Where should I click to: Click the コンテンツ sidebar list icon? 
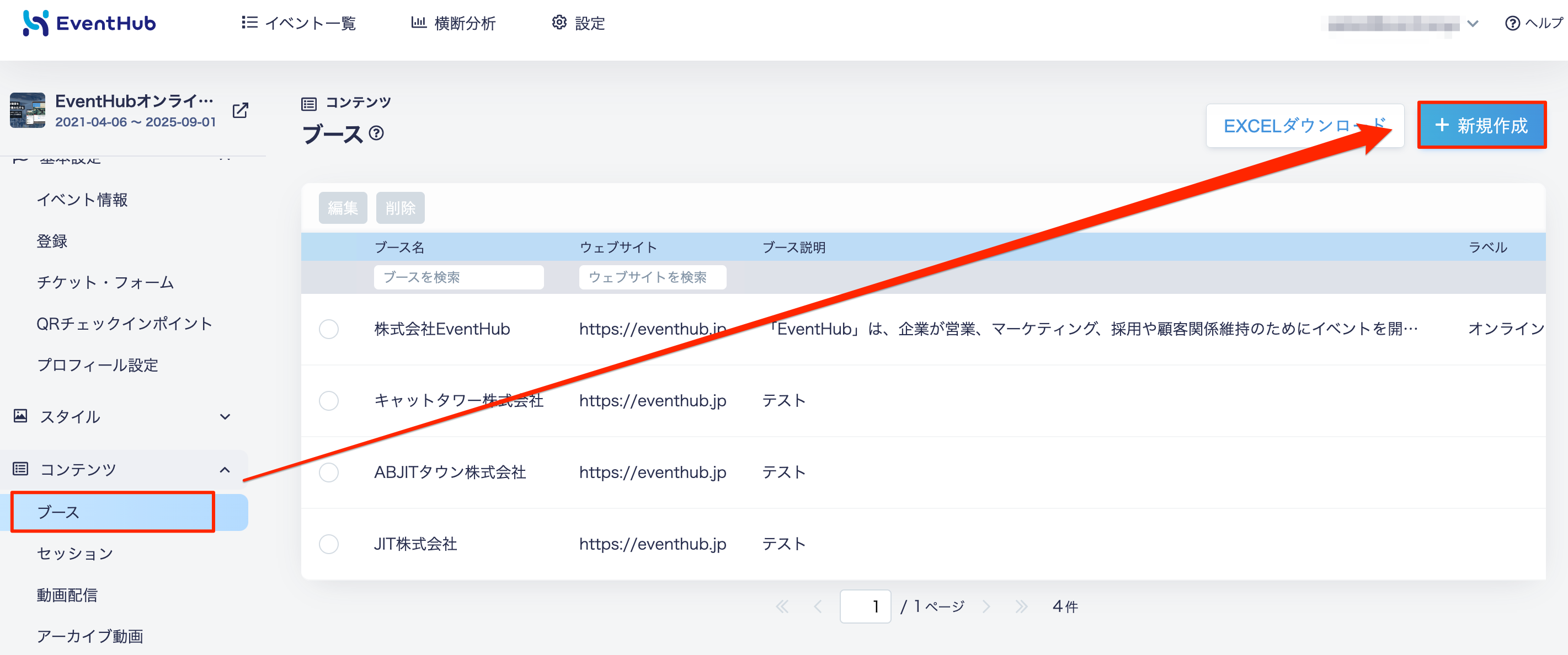click(x=20, y=469)
